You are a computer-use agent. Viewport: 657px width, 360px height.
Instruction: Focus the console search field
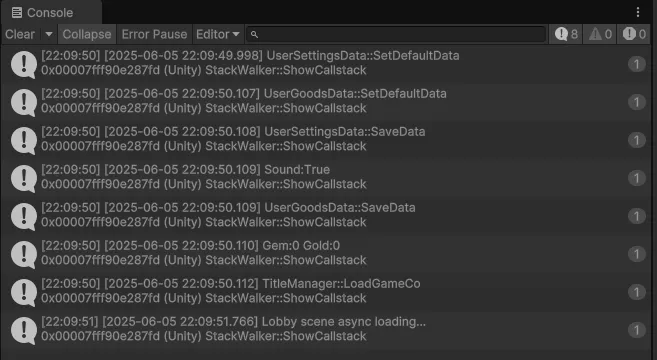(x=397, y=34)
